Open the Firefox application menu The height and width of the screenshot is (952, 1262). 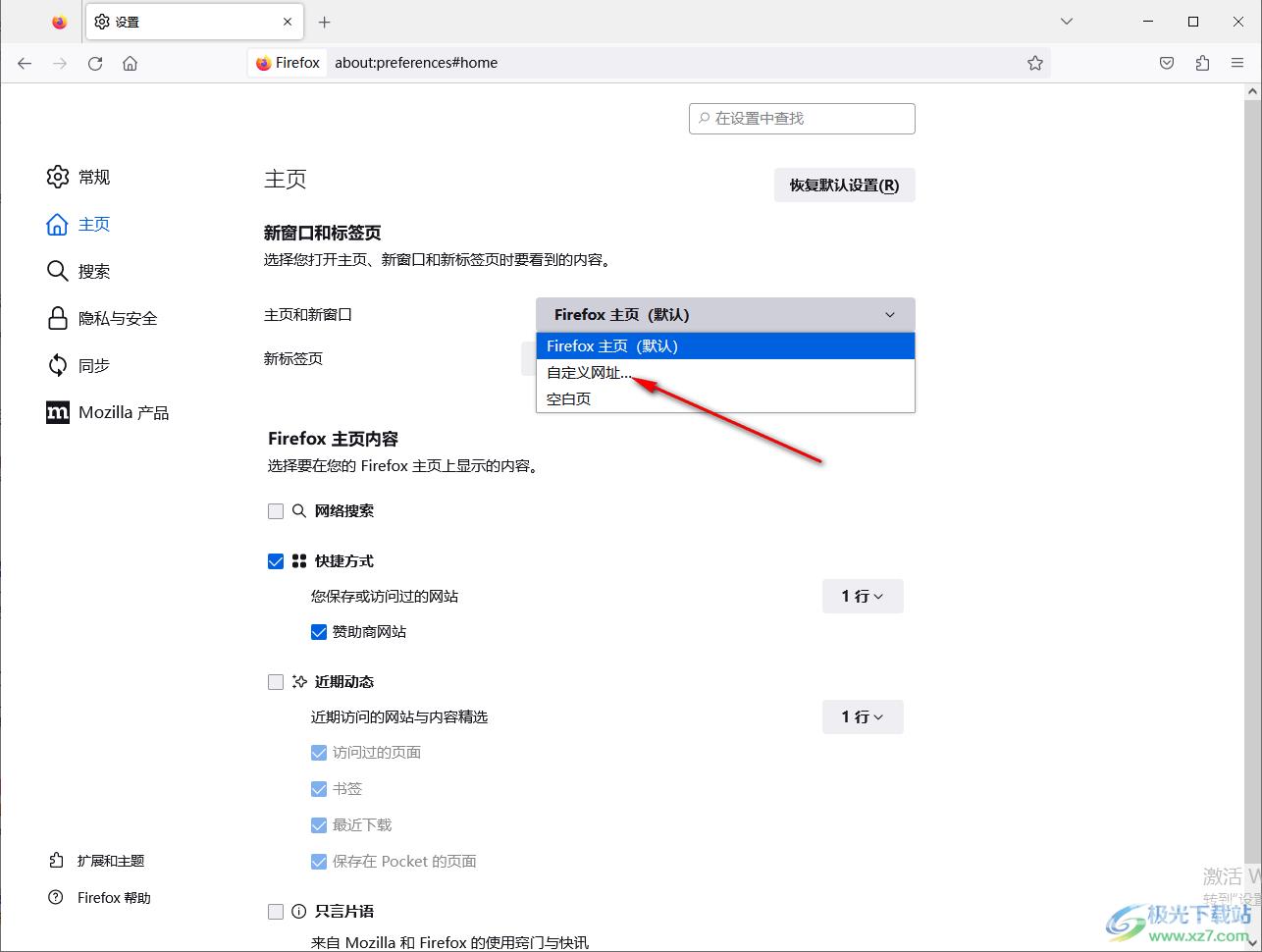coord(1237,63)
